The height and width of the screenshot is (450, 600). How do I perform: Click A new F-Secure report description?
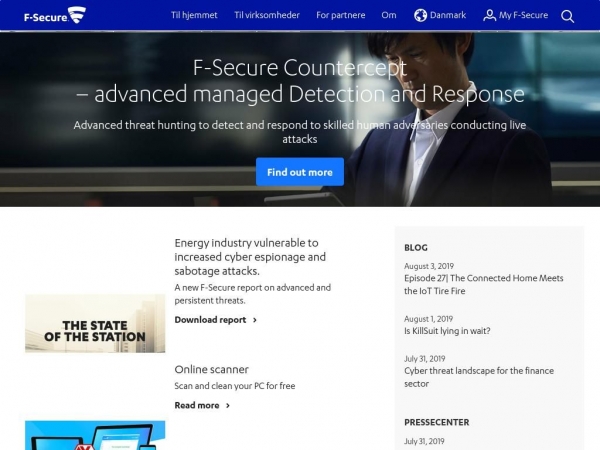pyautogui.click(x=253, y=294)
